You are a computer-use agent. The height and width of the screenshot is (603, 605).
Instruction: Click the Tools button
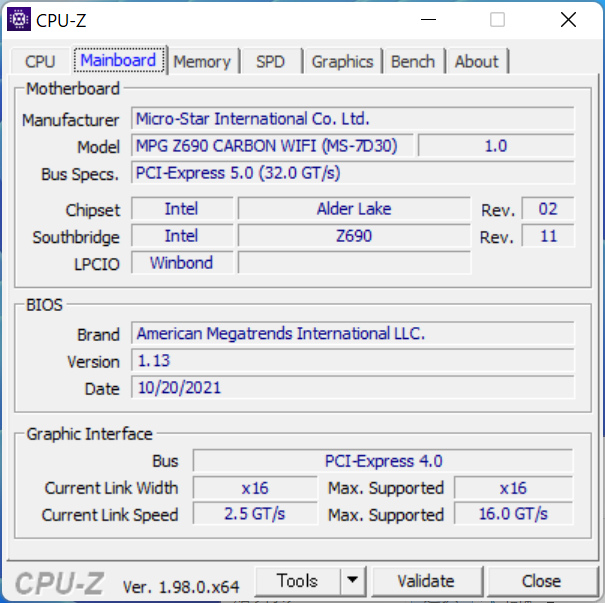[297, 581]
